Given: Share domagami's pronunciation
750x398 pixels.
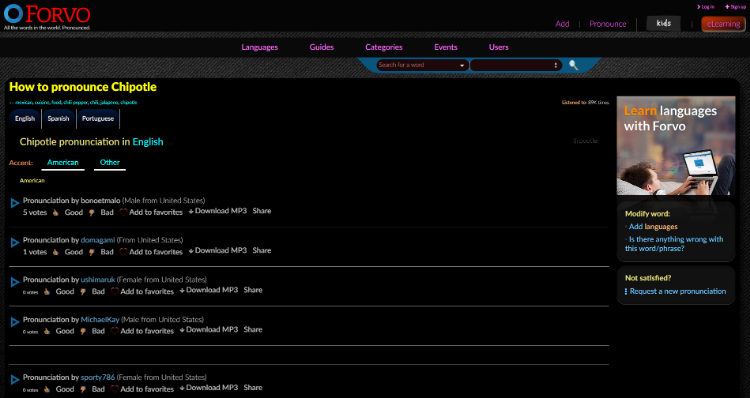Looking at the screenshot, I should [x=262, y=251].
